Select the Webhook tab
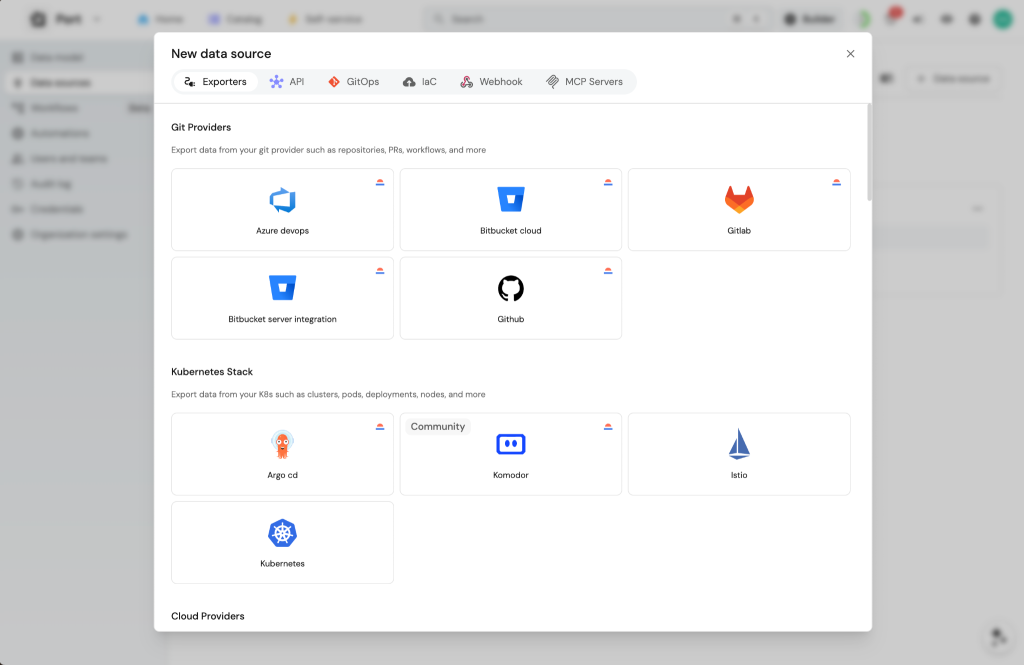This screenshot has height=665, width=1024. point(491,81)
